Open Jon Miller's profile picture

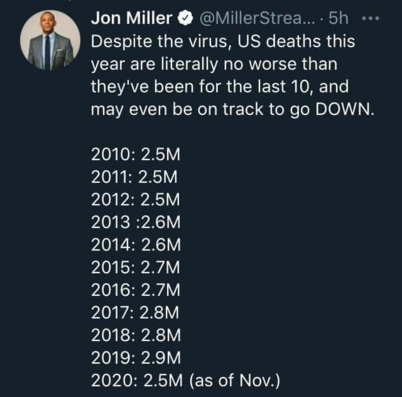pos(50,40)
